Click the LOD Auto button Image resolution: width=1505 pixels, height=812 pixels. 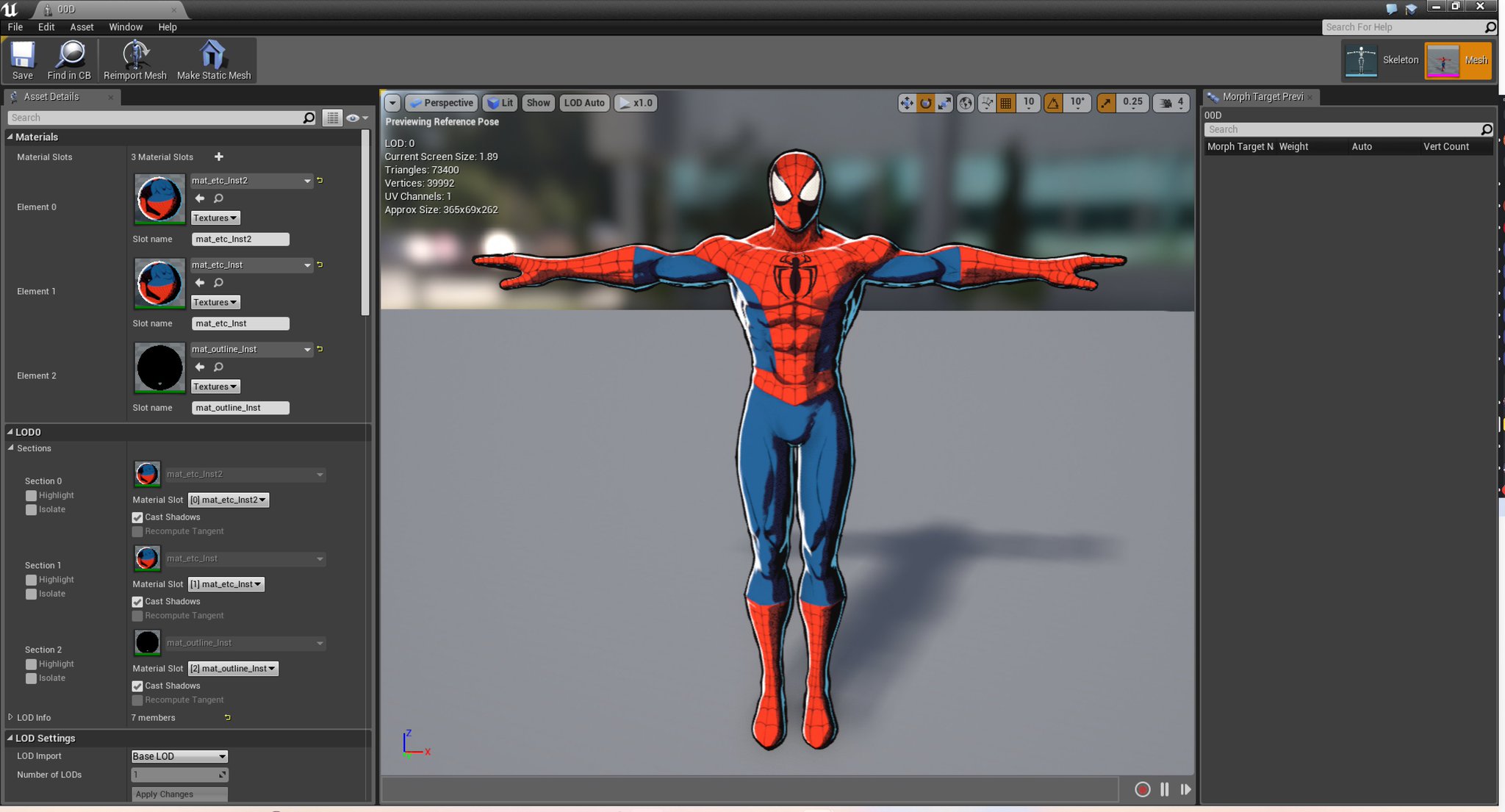coord(584,104)
